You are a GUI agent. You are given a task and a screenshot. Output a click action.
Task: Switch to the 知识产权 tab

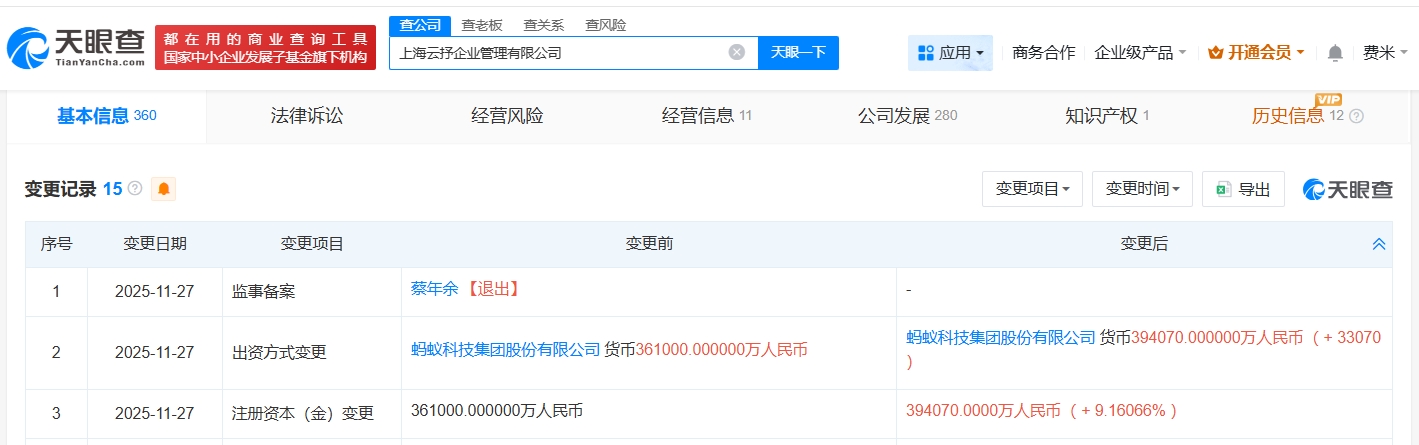click(1107, 116)
